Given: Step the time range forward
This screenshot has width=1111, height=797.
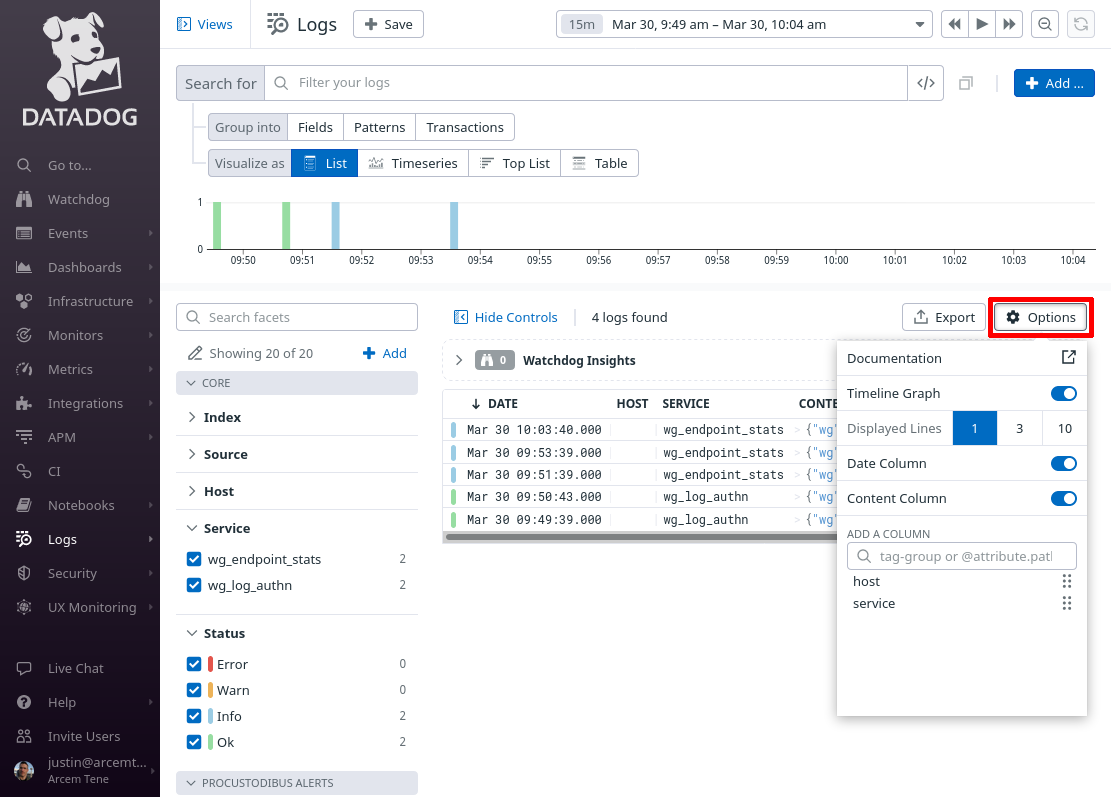Looking at the screenshot, I should [x=1009, y=24].
